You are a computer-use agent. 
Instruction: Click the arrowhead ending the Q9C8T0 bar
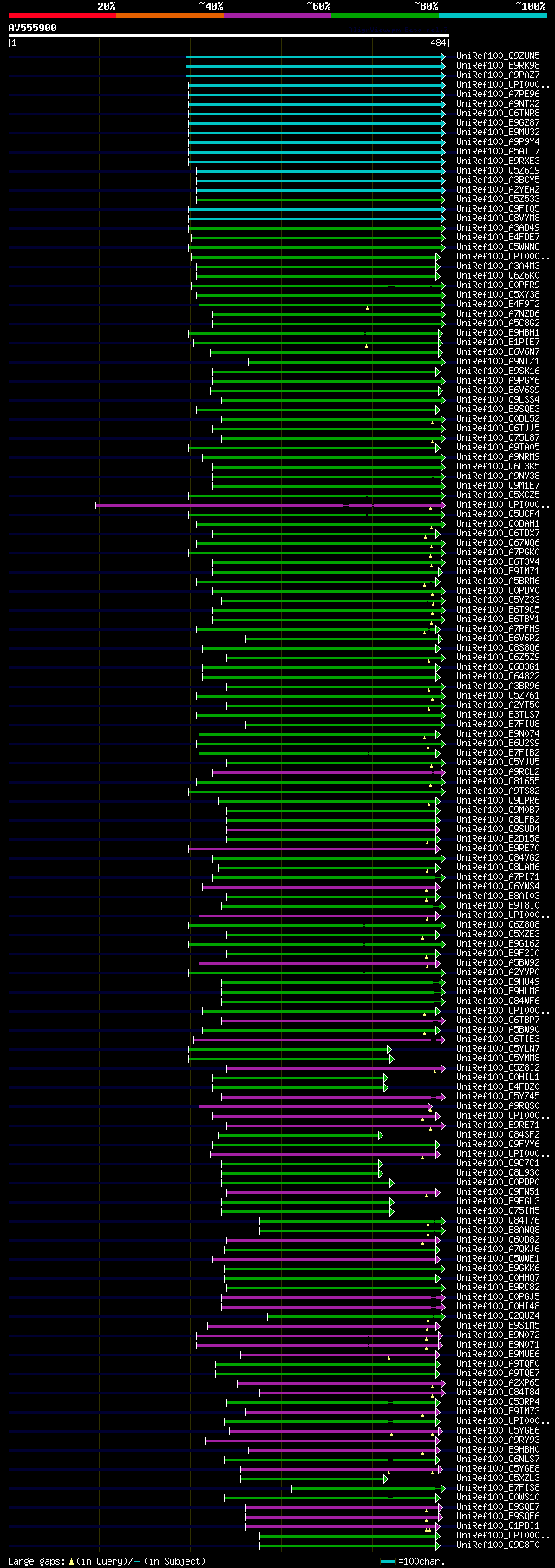(x=438, y=1545)
